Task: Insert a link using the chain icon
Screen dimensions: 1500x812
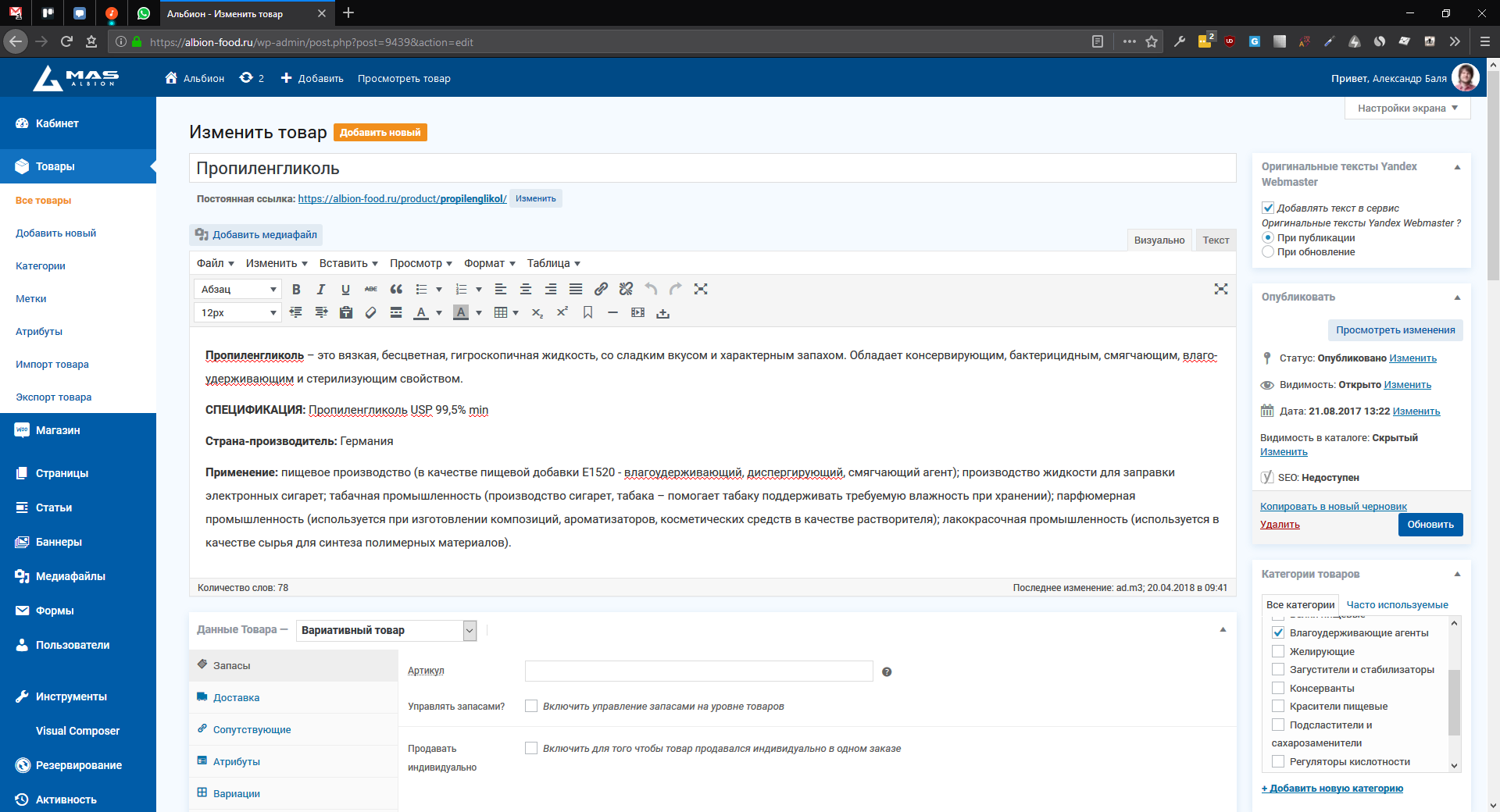Action: click(601, 290)
